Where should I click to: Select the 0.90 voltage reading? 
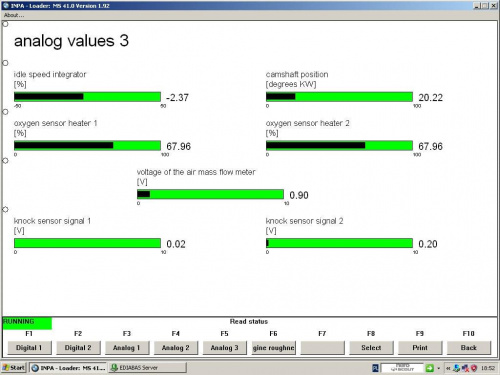pyautogui.click(x=299, y=195)
